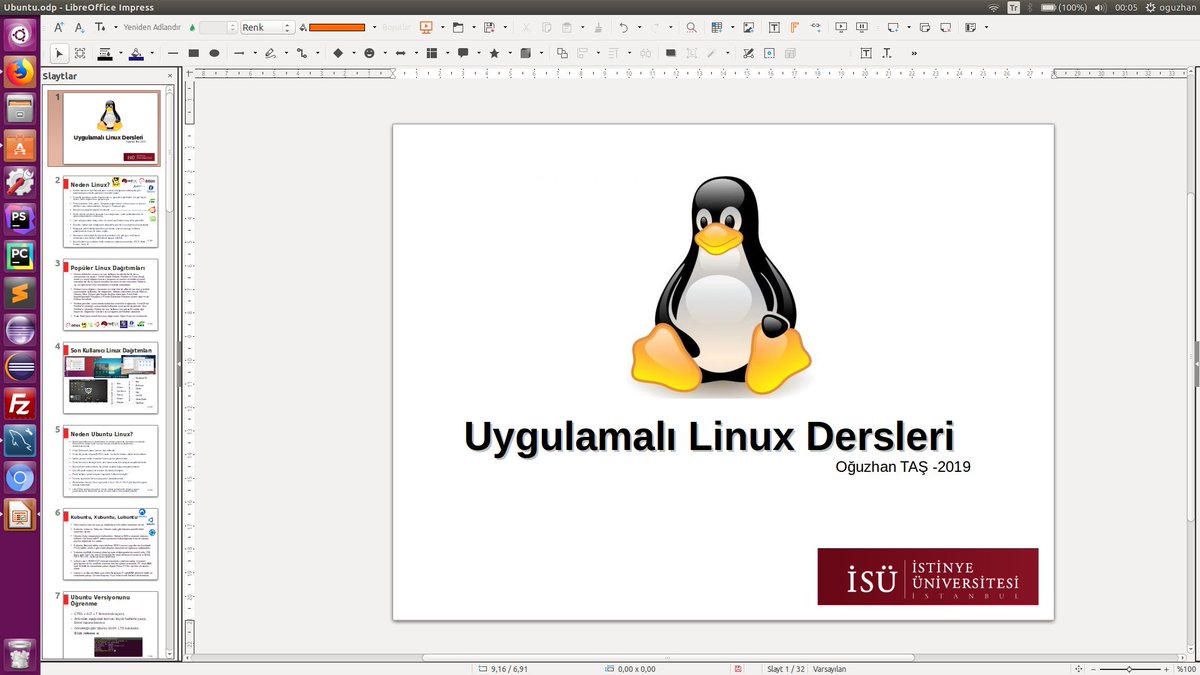Open FileZilla from the Ubuntu dock
The image size is (1200, 675).
pyautogui.click(x=19, y=403)
